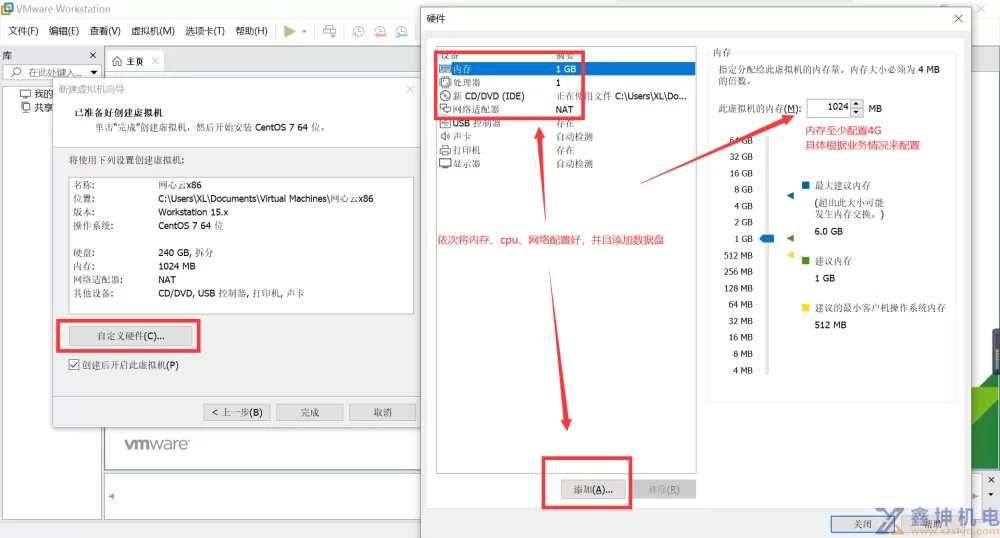Click the 共享 shared VMs tree icon
The image size is (1000, 538).
coord(26,107)
